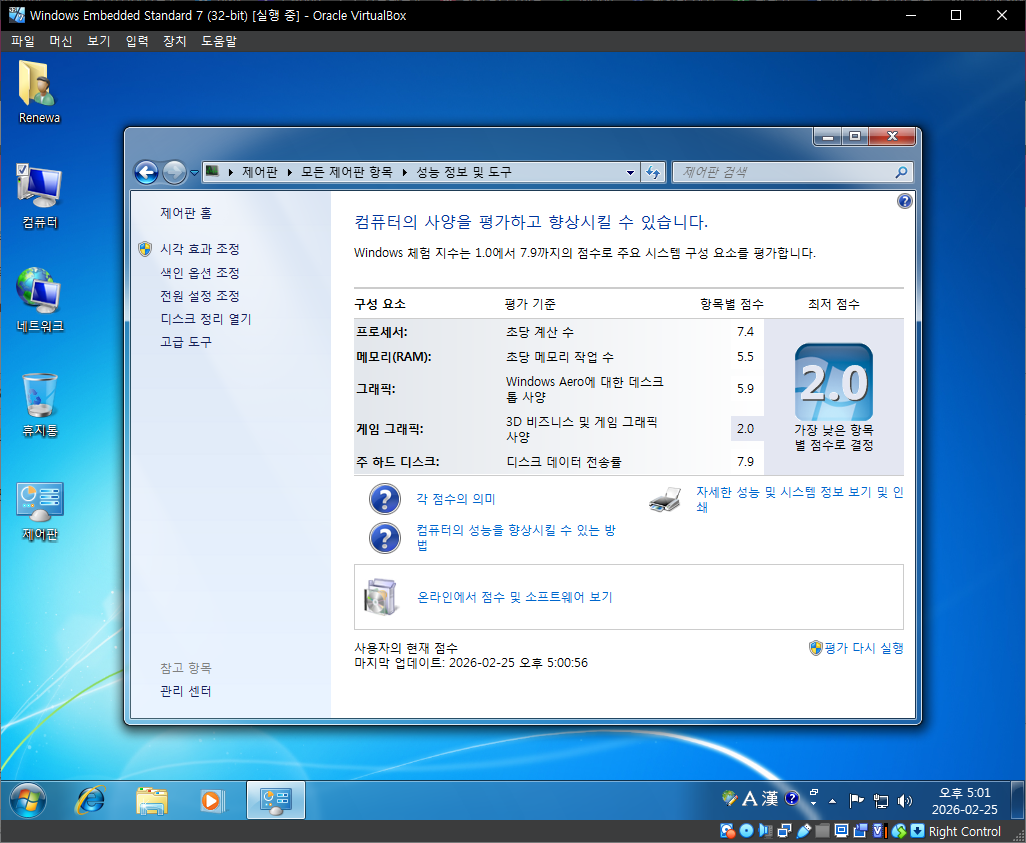Click the Windows Start orb
This screenshot has width=1026, height=843.
(28, 800)
